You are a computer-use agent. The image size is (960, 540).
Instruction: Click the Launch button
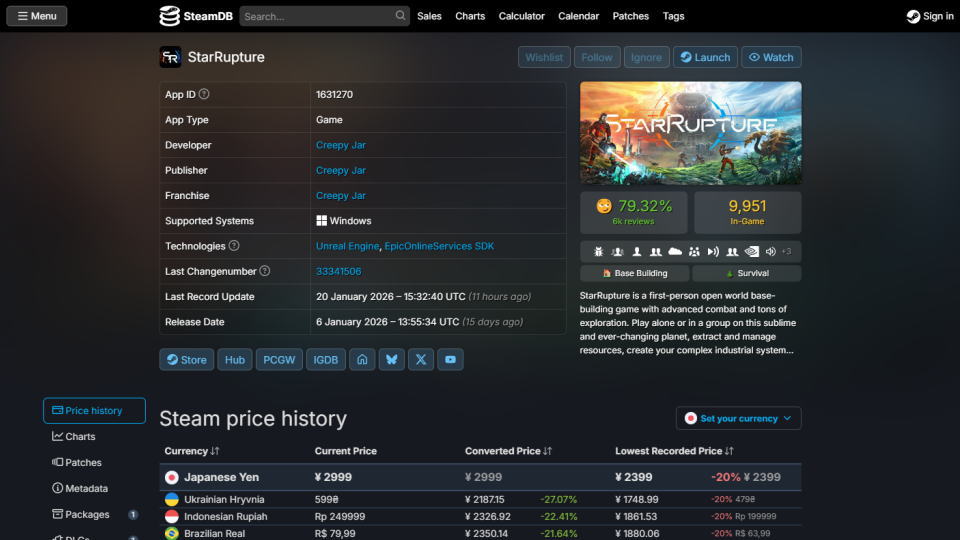[705, 57]
